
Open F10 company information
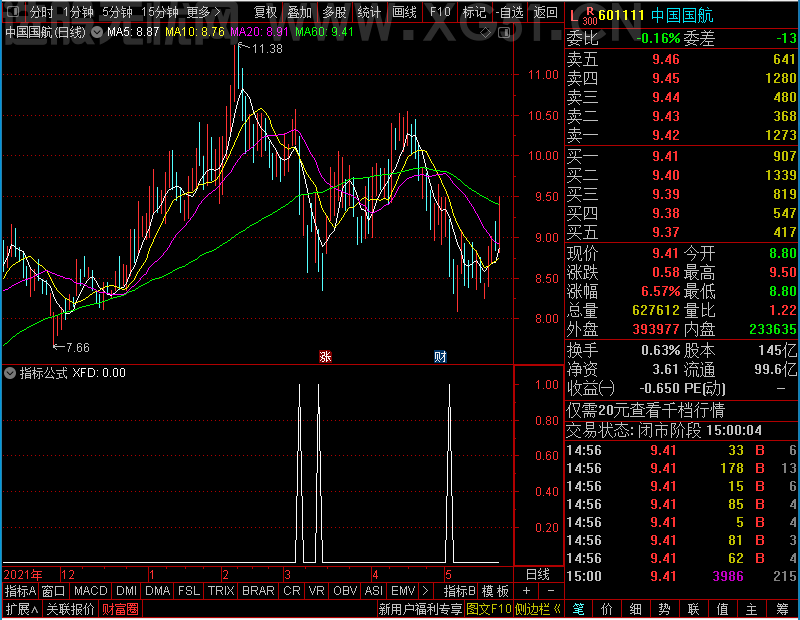pos(440,12)
